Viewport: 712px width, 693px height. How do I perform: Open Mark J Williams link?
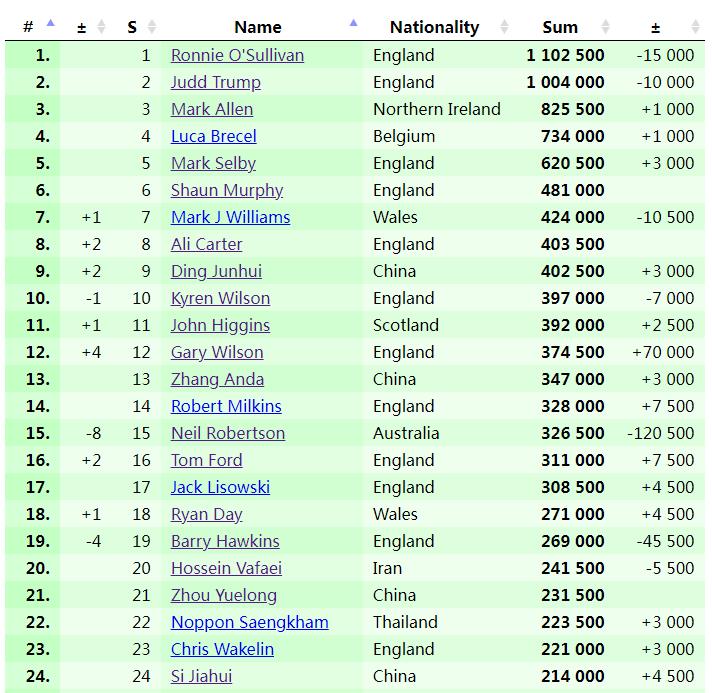(230, 217)
